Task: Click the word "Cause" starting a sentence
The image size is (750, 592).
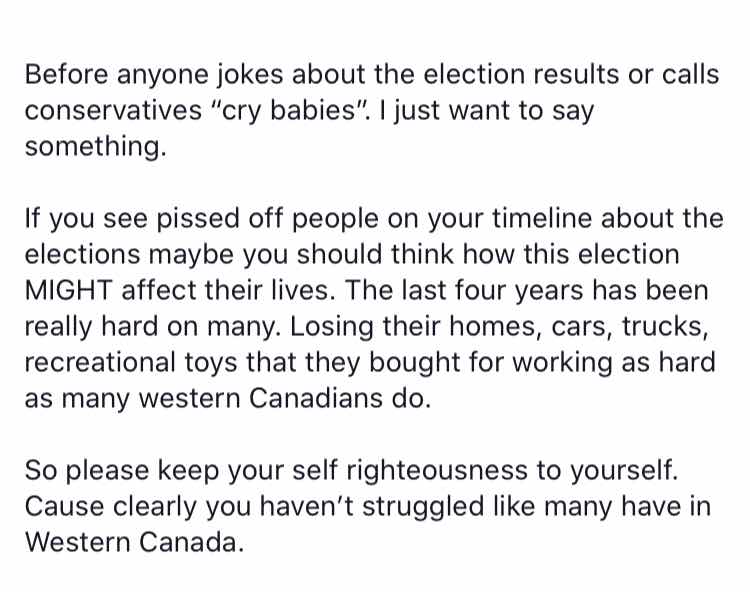Action: tap(64, 506)
